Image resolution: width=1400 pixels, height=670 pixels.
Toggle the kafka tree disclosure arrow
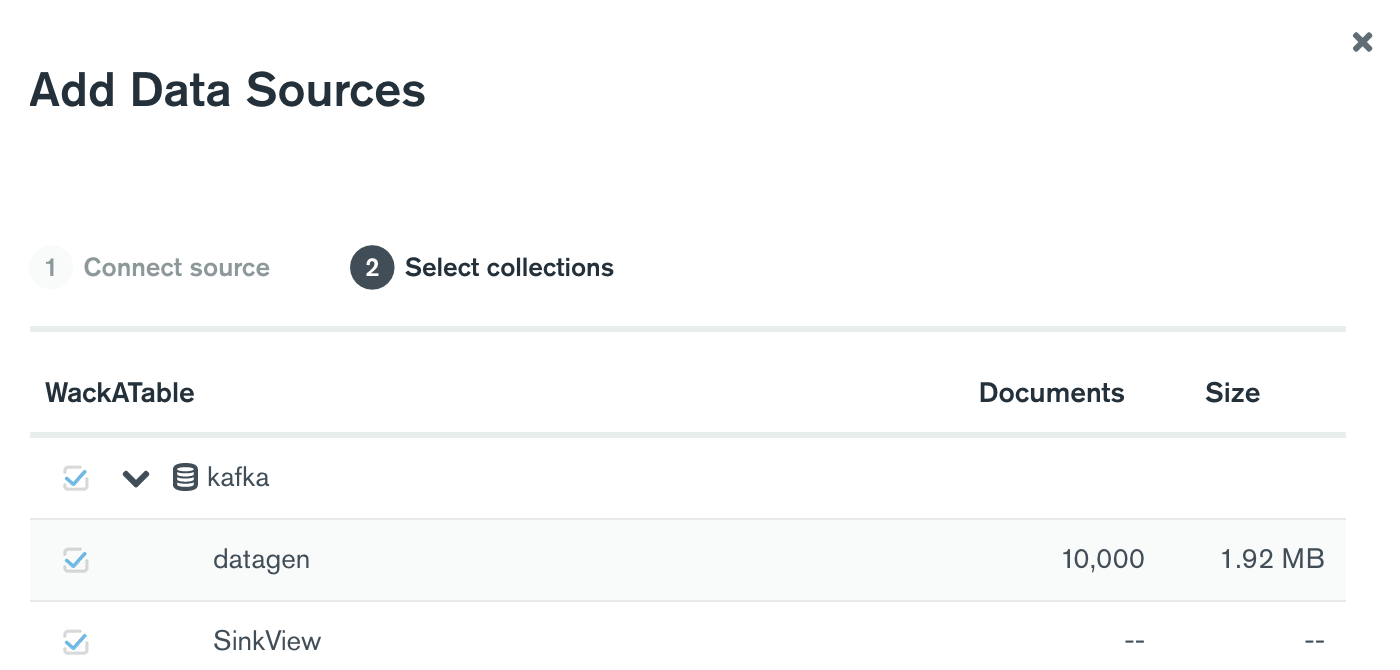[136, 477]
